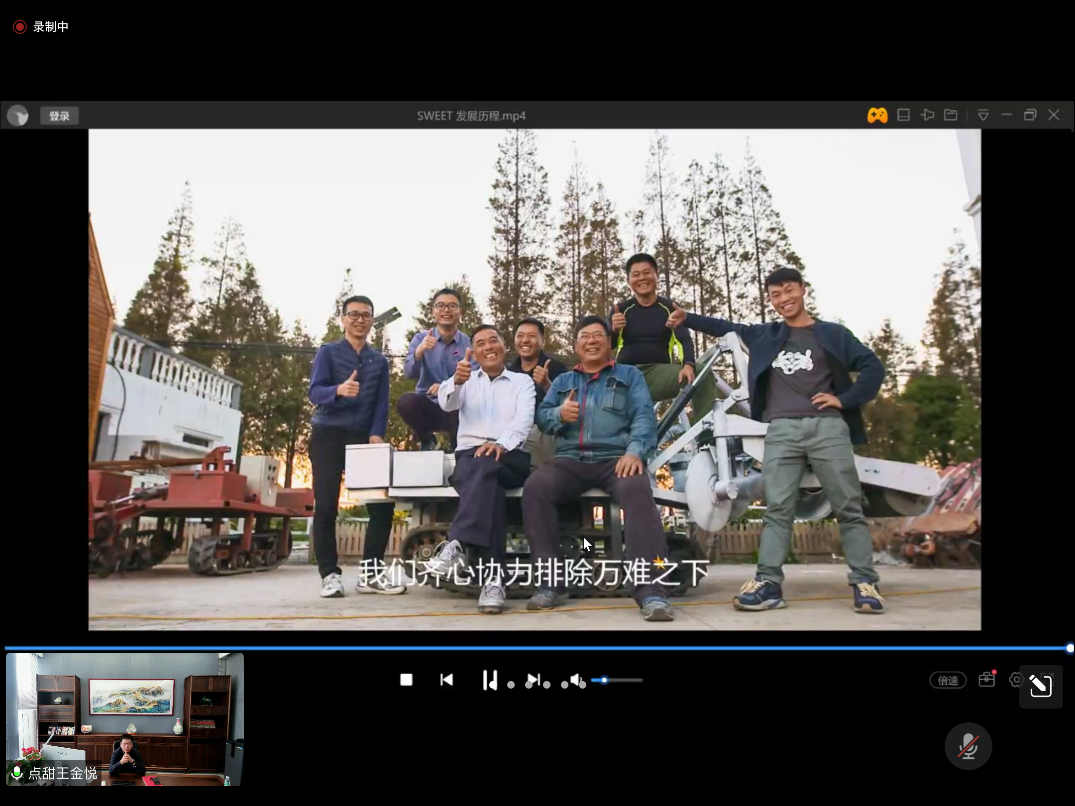Click the mini-mode window icon

click(903, 115)
